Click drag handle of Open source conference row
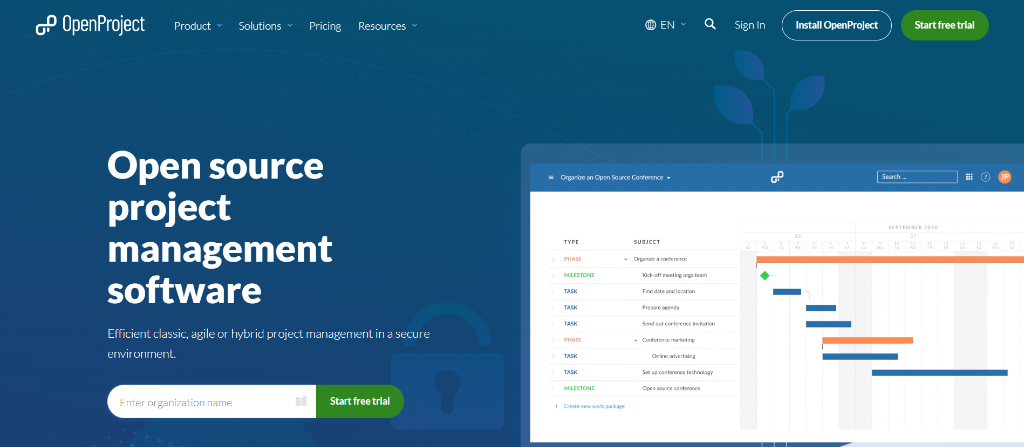Viewport: 1024px width, 447px height. [553, 388]
